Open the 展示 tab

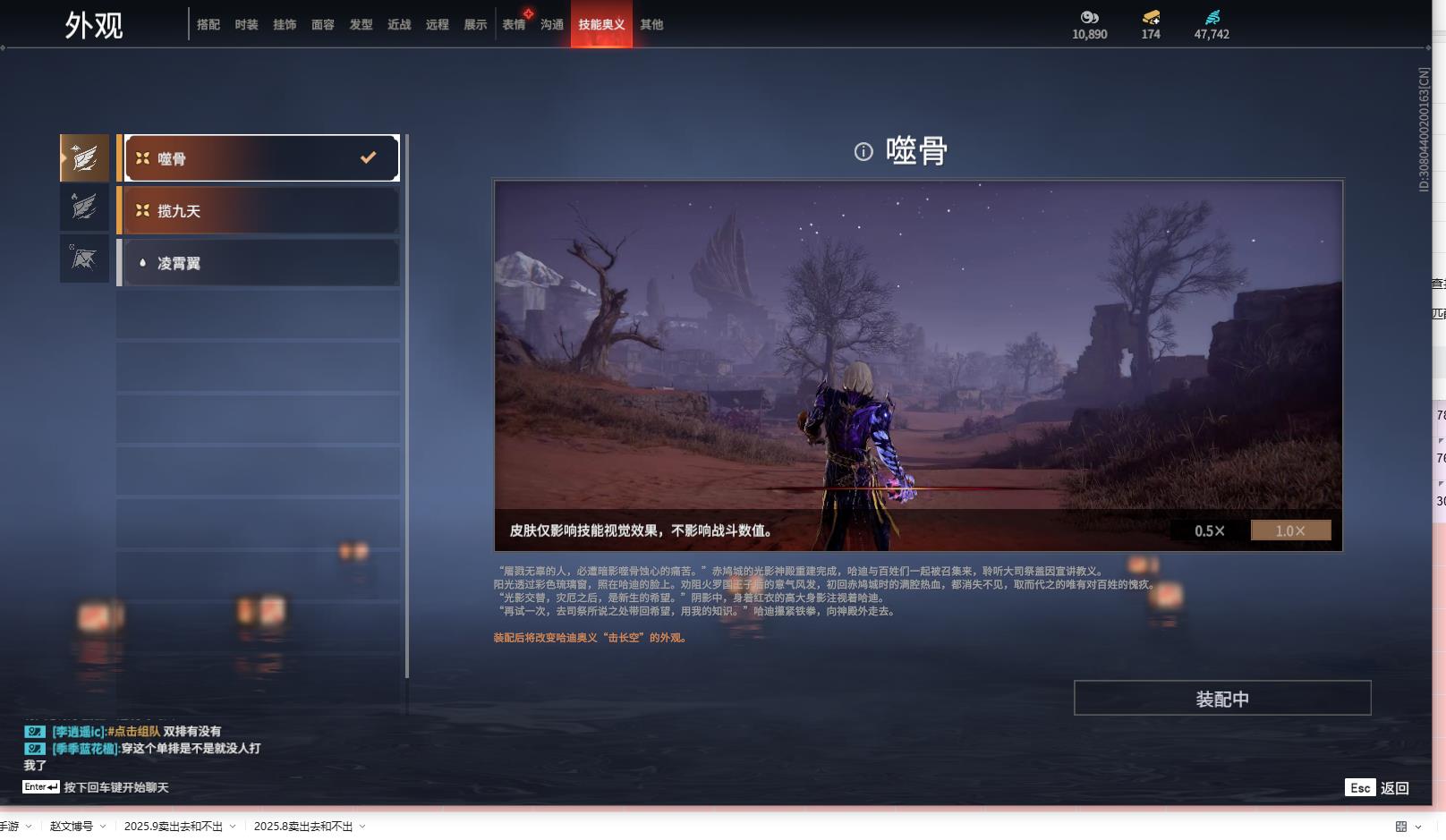[x=475, y=25]
